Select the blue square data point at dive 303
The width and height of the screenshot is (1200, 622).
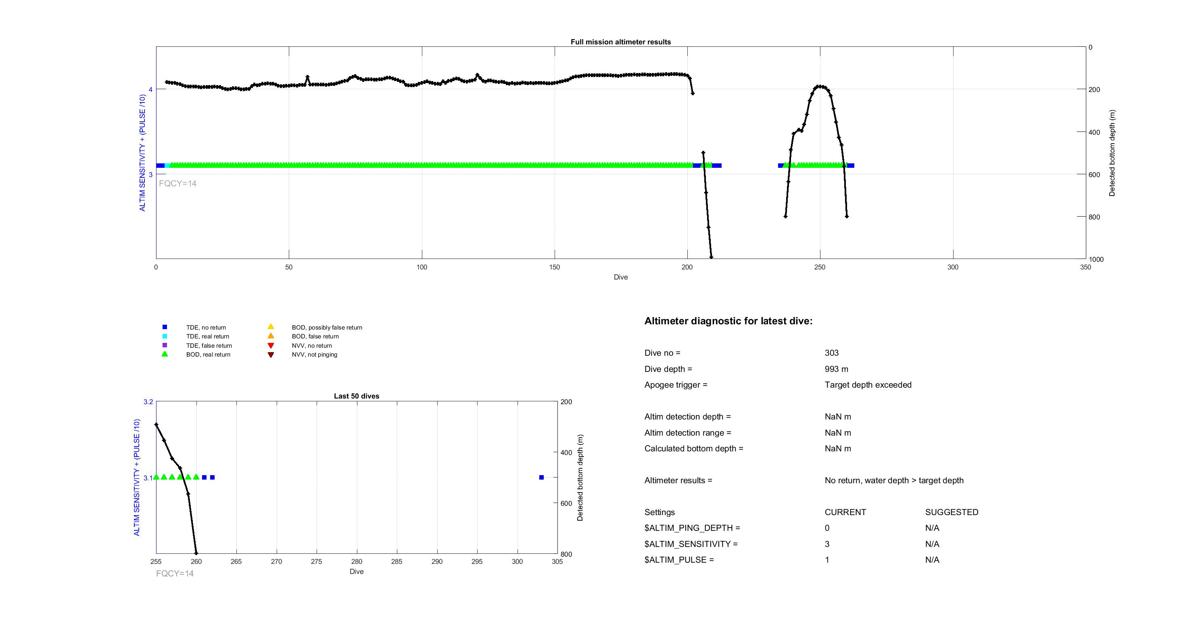coord(541,477)
